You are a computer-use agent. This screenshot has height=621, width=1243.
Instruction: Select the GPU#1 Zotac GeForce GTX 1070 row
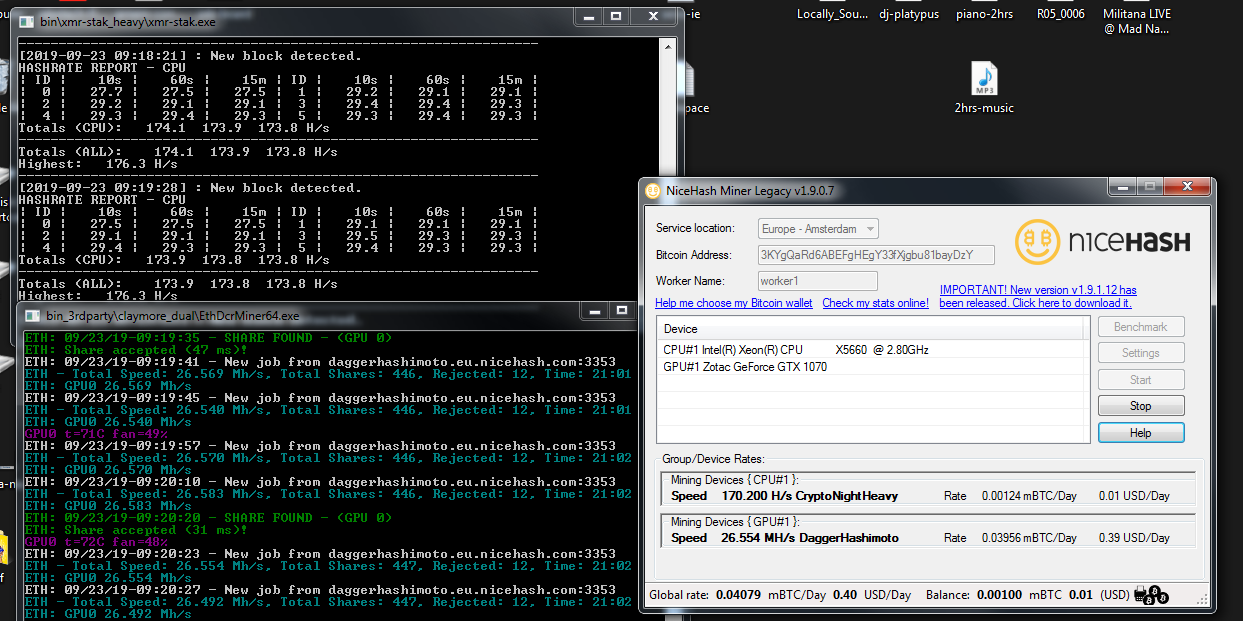click(745, 367)
